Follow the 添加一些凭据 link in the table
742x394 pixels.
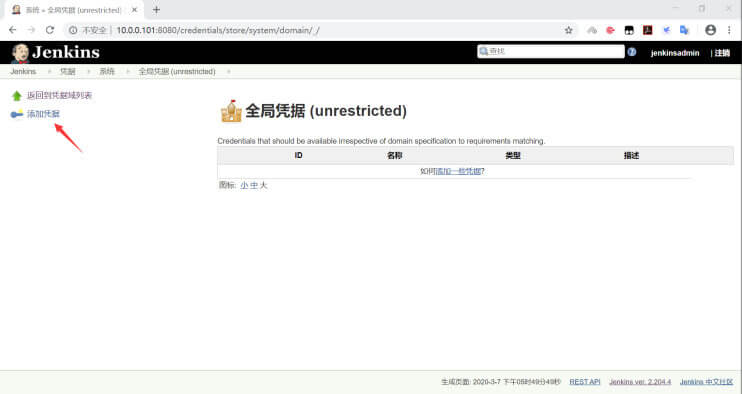pyautogui.click(x=458, y=171)
